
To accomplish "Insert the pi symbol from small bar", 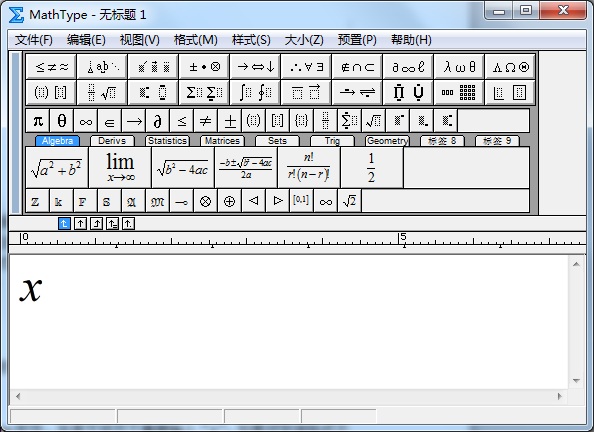I will tap(38, 121).
